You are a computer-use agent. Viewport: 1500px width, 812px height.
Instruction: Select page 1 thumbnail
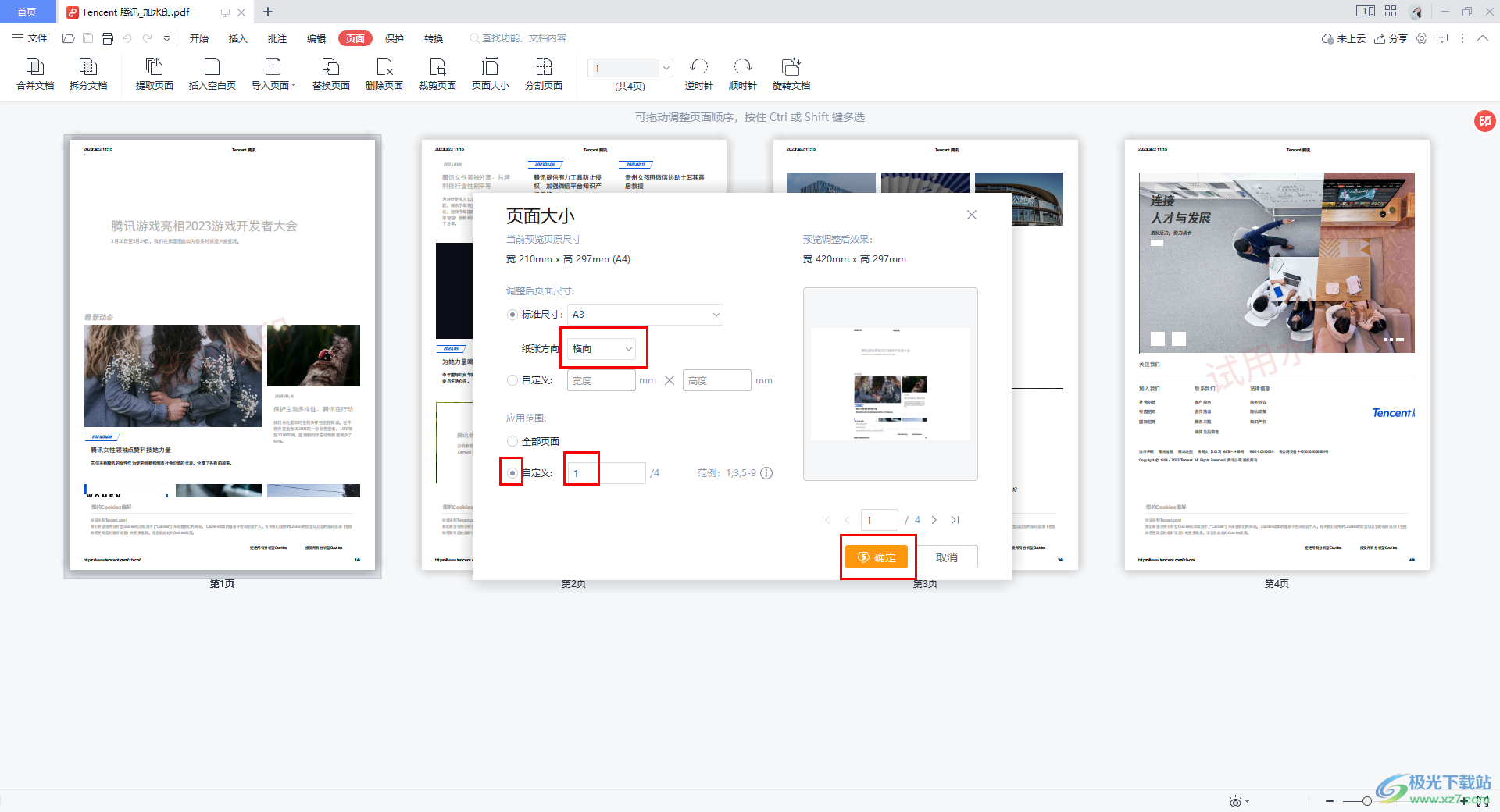pyautogui.click(x=222, y=355)
